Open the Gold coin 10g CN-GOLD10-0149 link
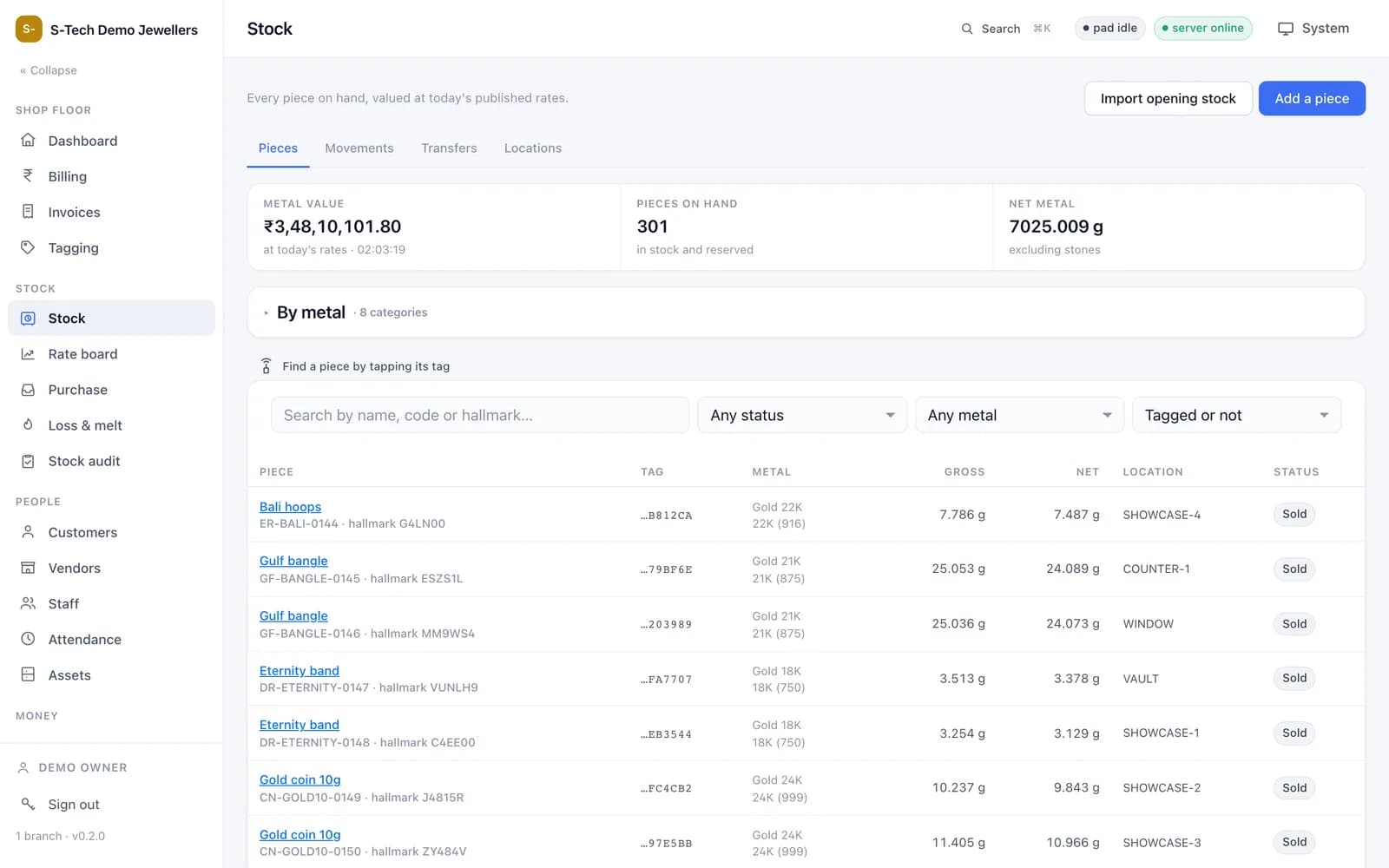The width and height of the screenshot is (1389, 868). tap(300, 779)
